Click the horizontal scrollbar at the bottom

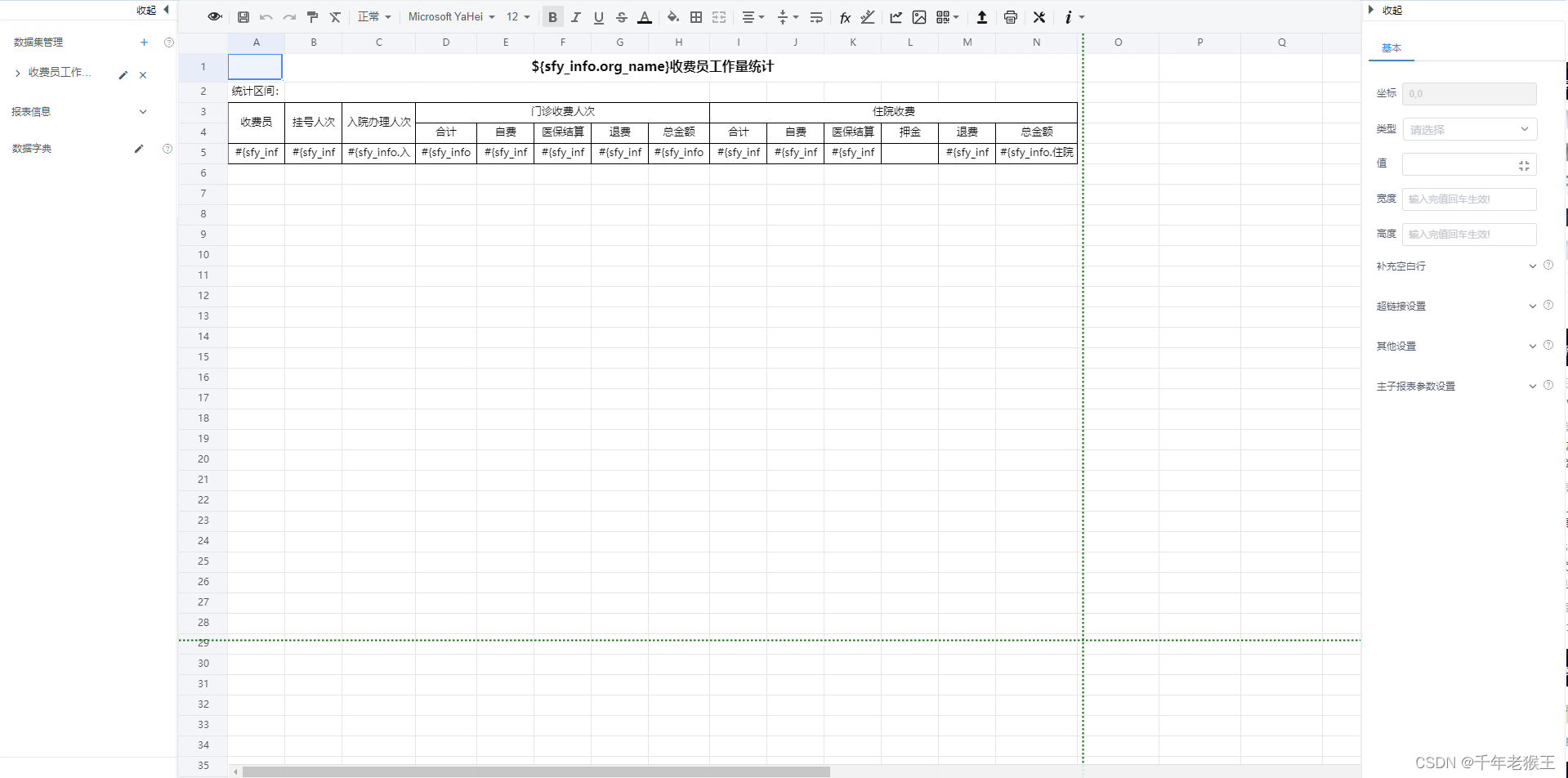(536, 771)
